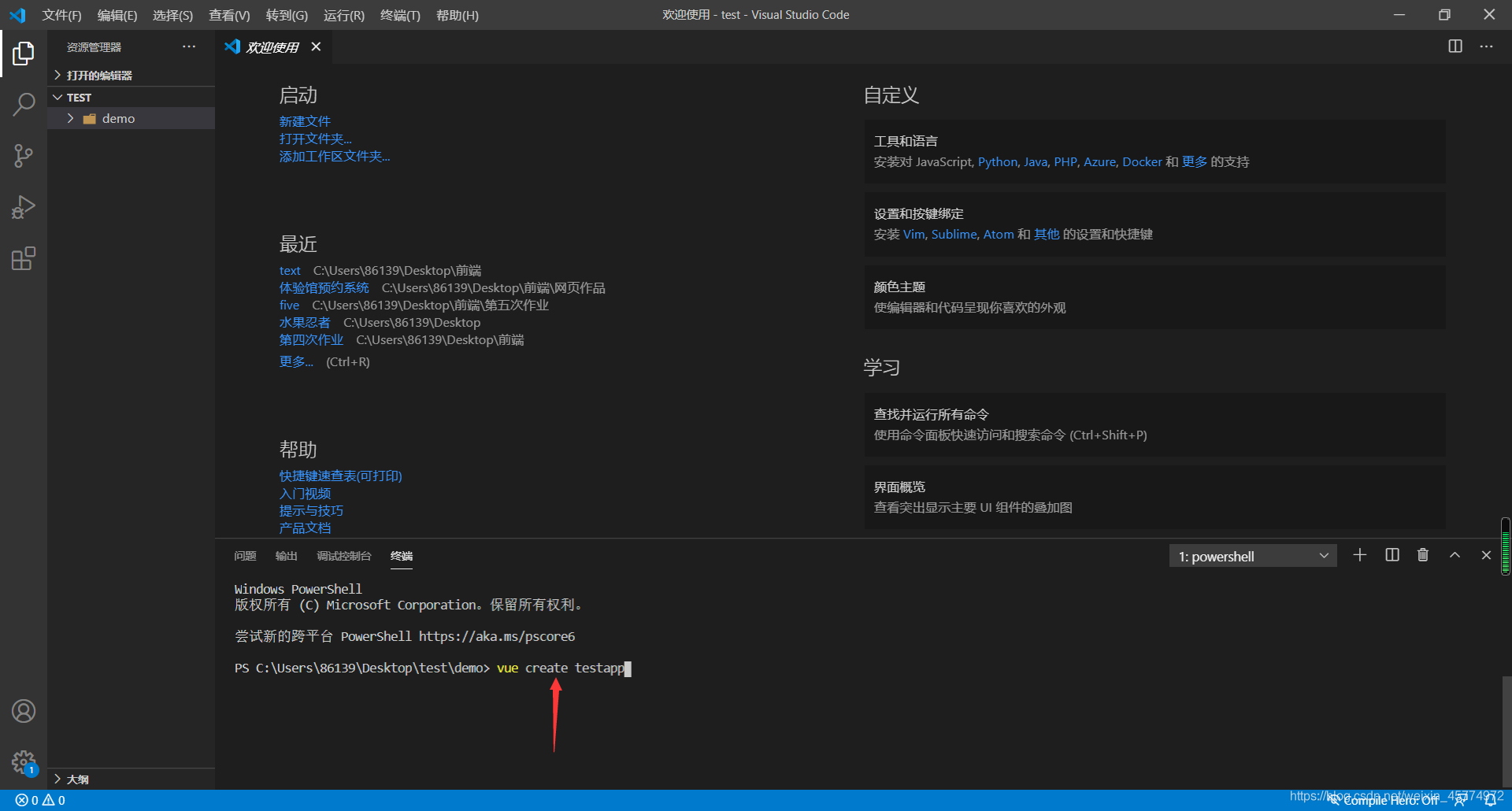
Task: Open the recent folder named text
Action: (290, 270)
